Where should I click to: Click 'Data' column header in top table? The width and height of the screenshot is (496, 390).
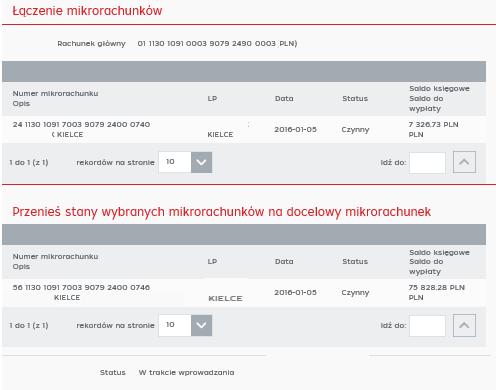click(284, 99)
